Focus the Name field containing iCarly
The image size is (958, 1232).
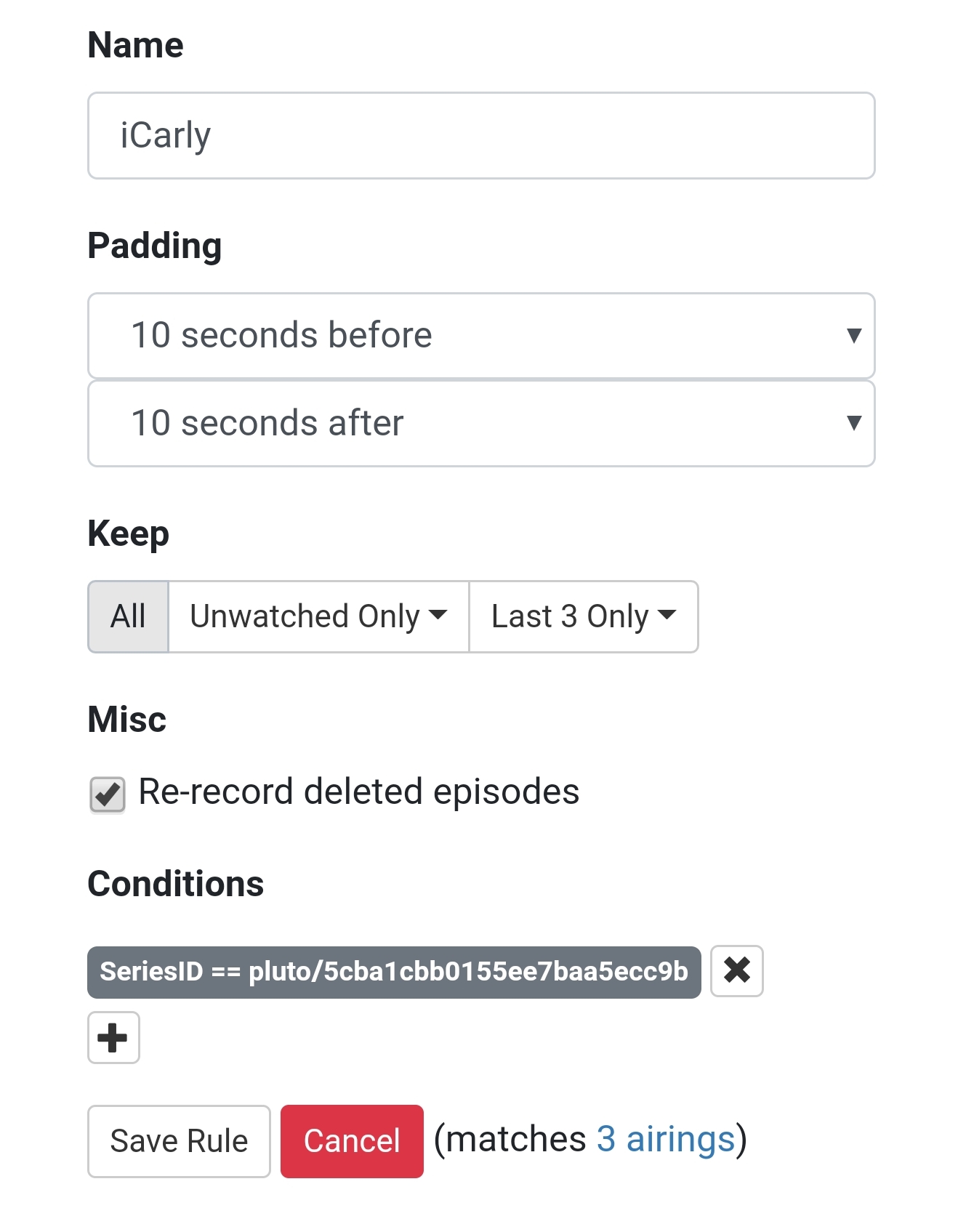tap(480, 136)
